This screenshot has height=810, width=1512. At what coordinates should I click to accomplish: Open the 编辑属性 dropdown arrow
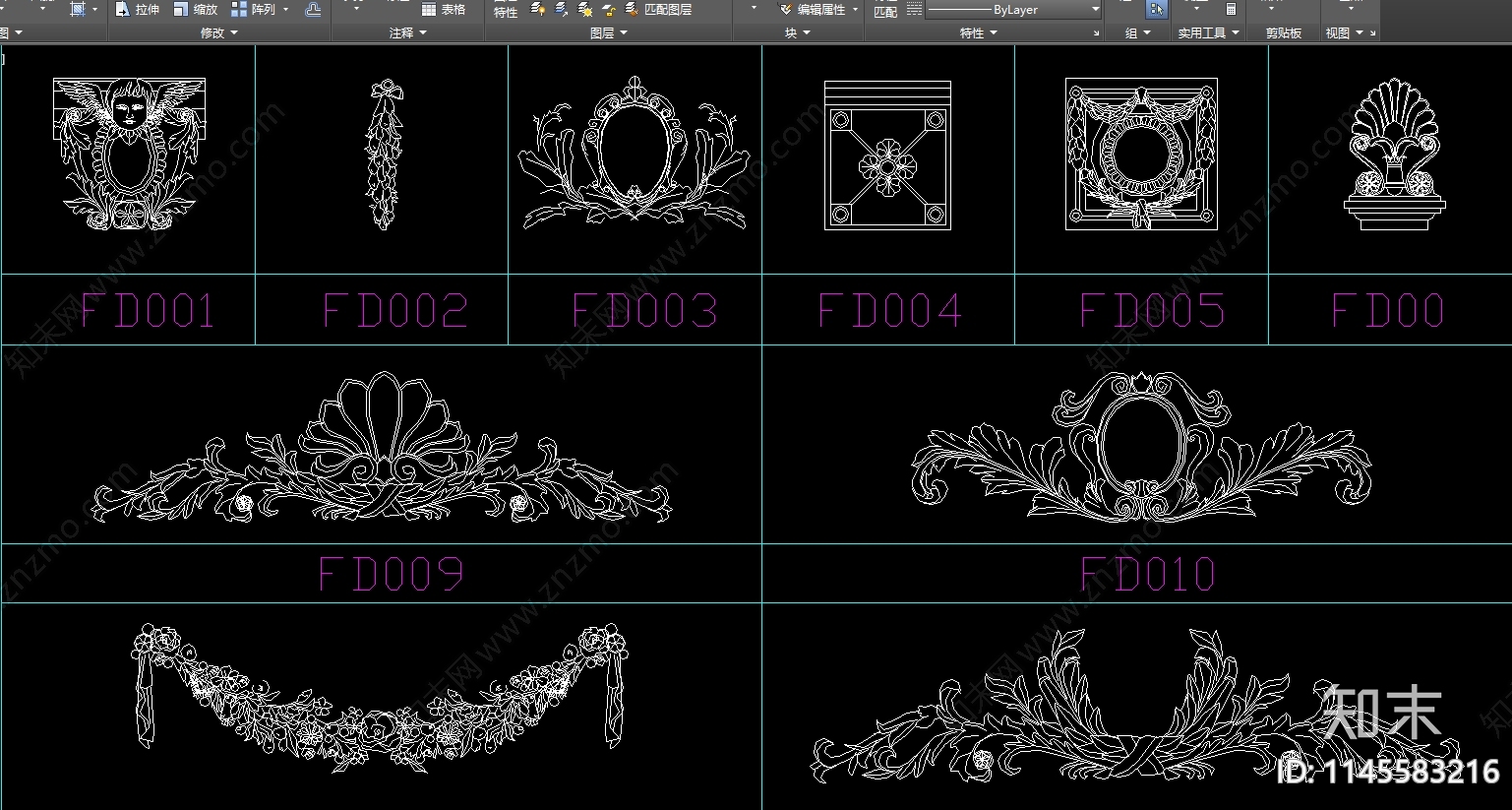(855, 10)
